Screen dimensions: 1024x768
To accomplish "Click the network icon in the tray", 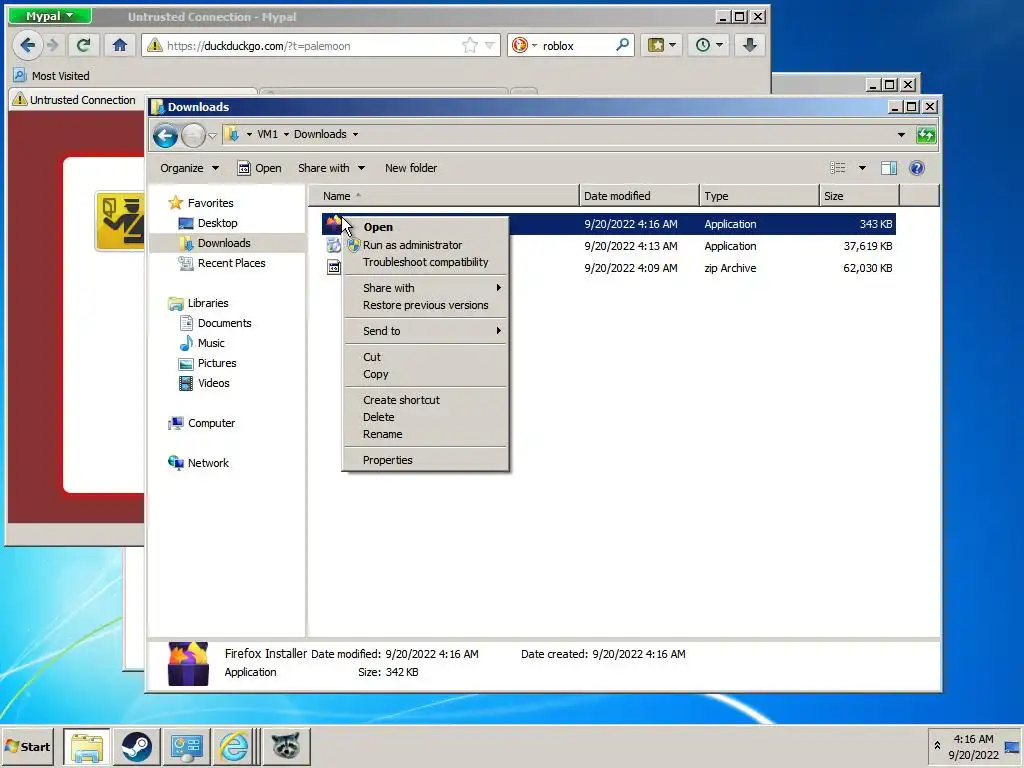I will pos(1012,748).
